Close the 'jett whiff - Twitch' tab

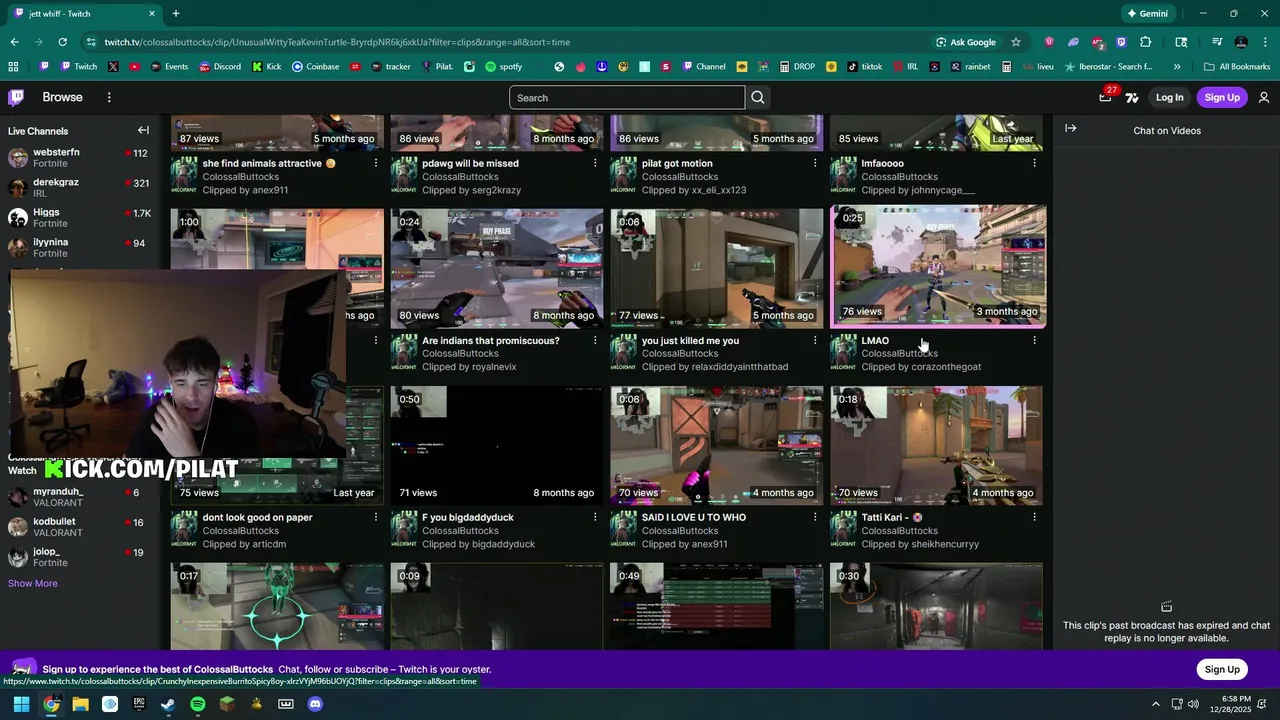coord(152,14)
